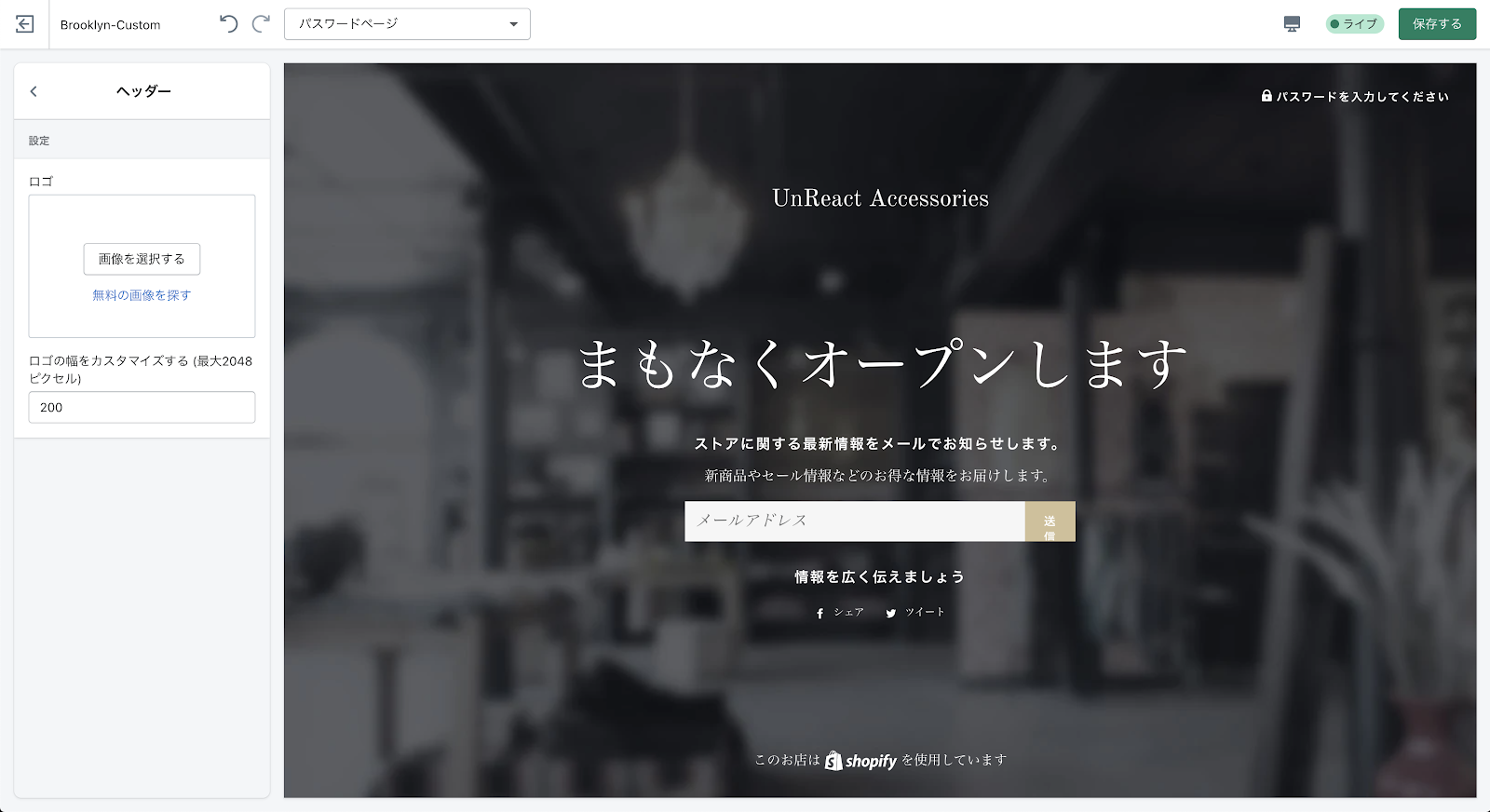Switch preview using the desktop monitor icon

tap(1292, 24)
